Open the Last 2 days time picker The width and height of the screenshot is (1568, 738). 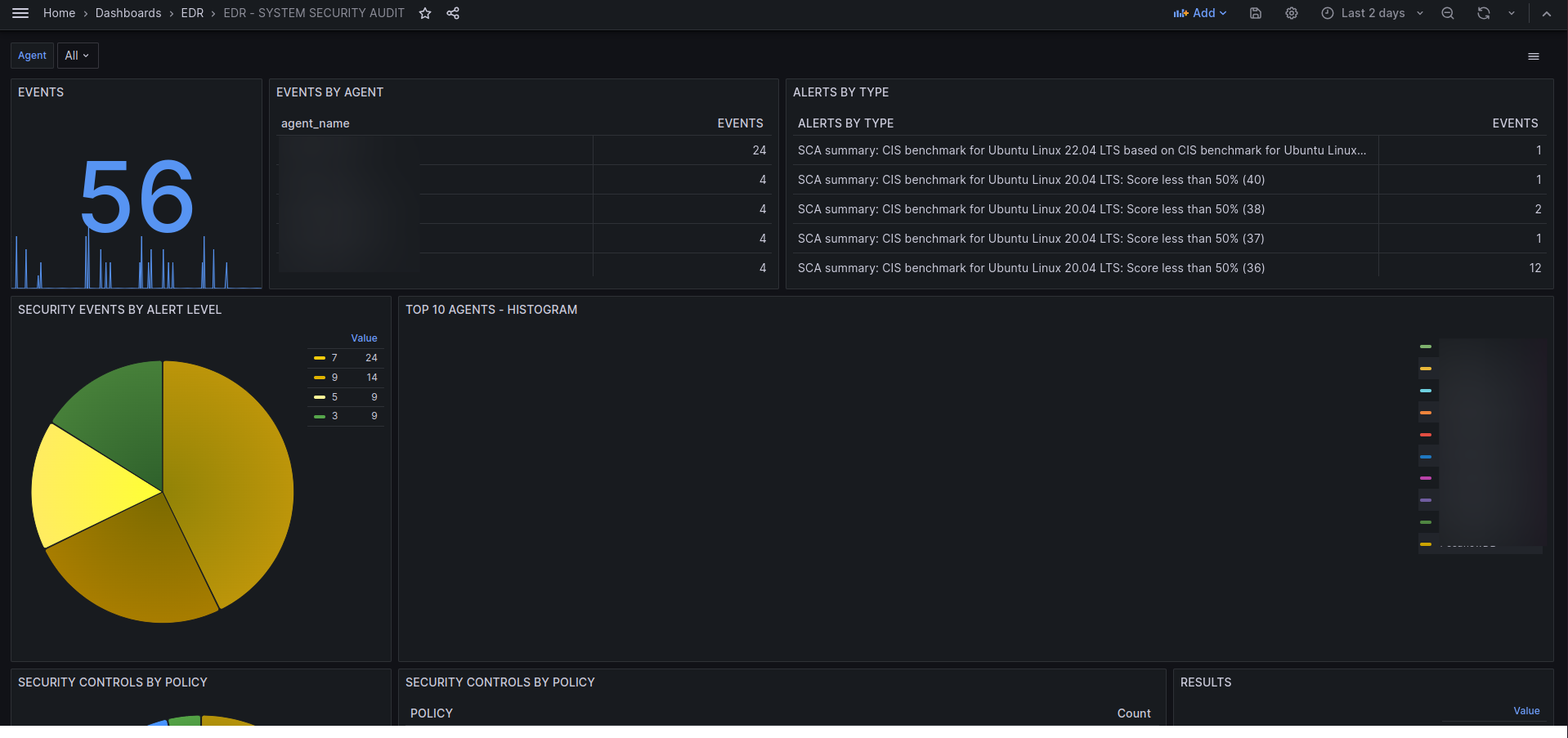(1373, 13)
